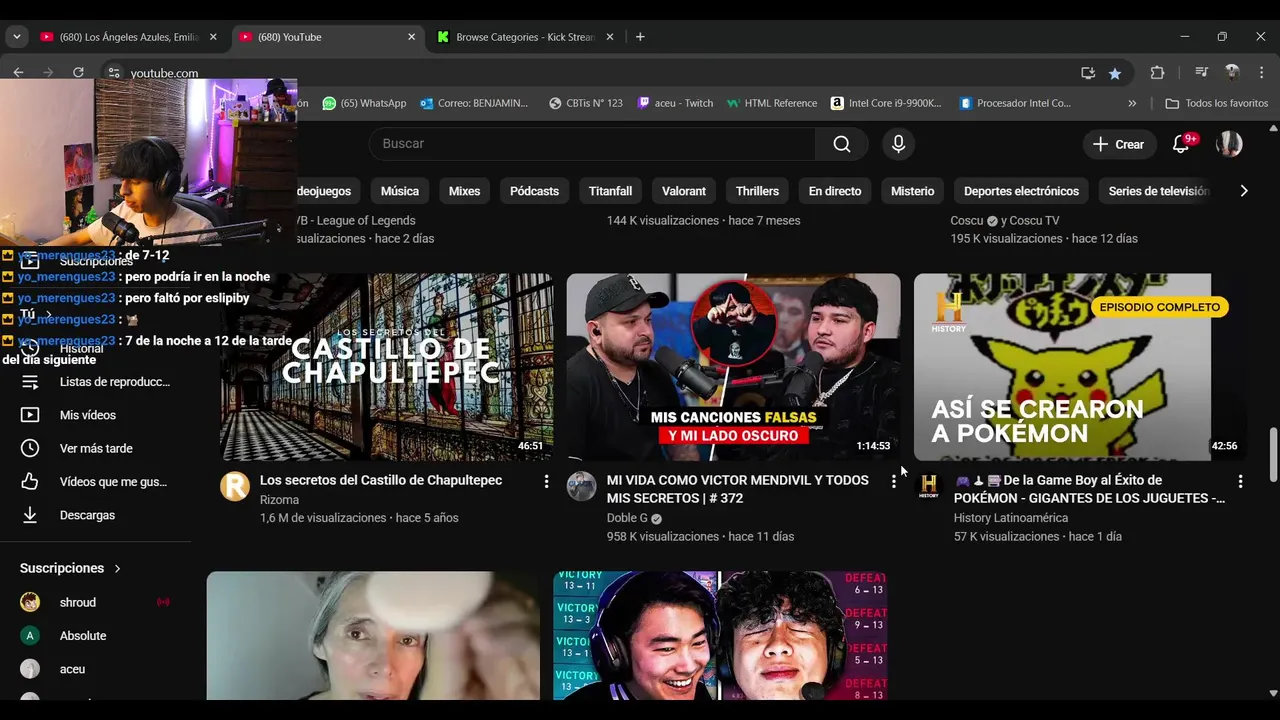Open the media controls icon in Chrome toolbar
Image resolution: width=1280 pixels, height=720 pixels.
pyautogui.click(x=1202, y=73)
